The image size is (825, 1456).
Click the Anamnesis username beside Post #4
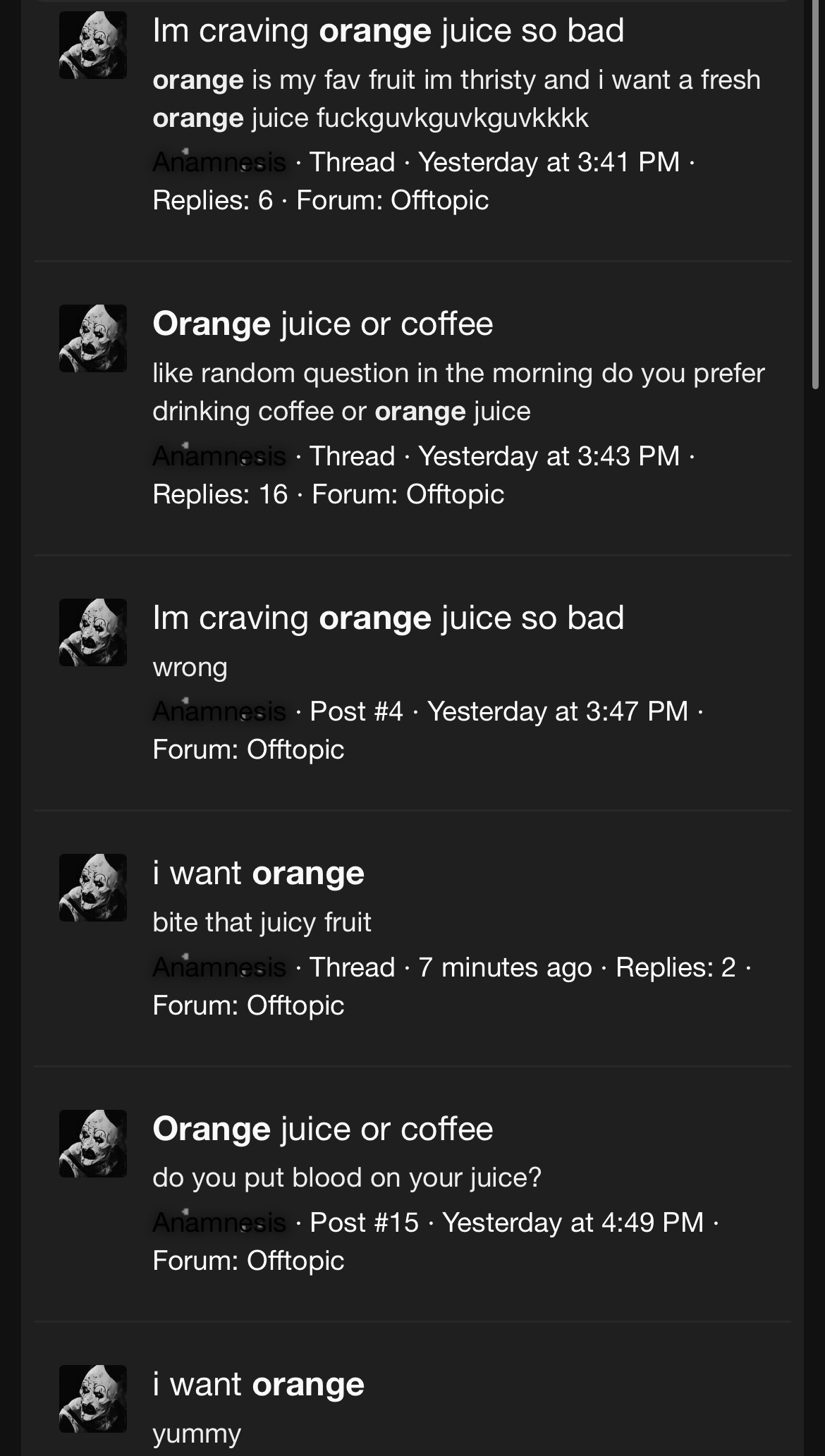click(219, 711)
